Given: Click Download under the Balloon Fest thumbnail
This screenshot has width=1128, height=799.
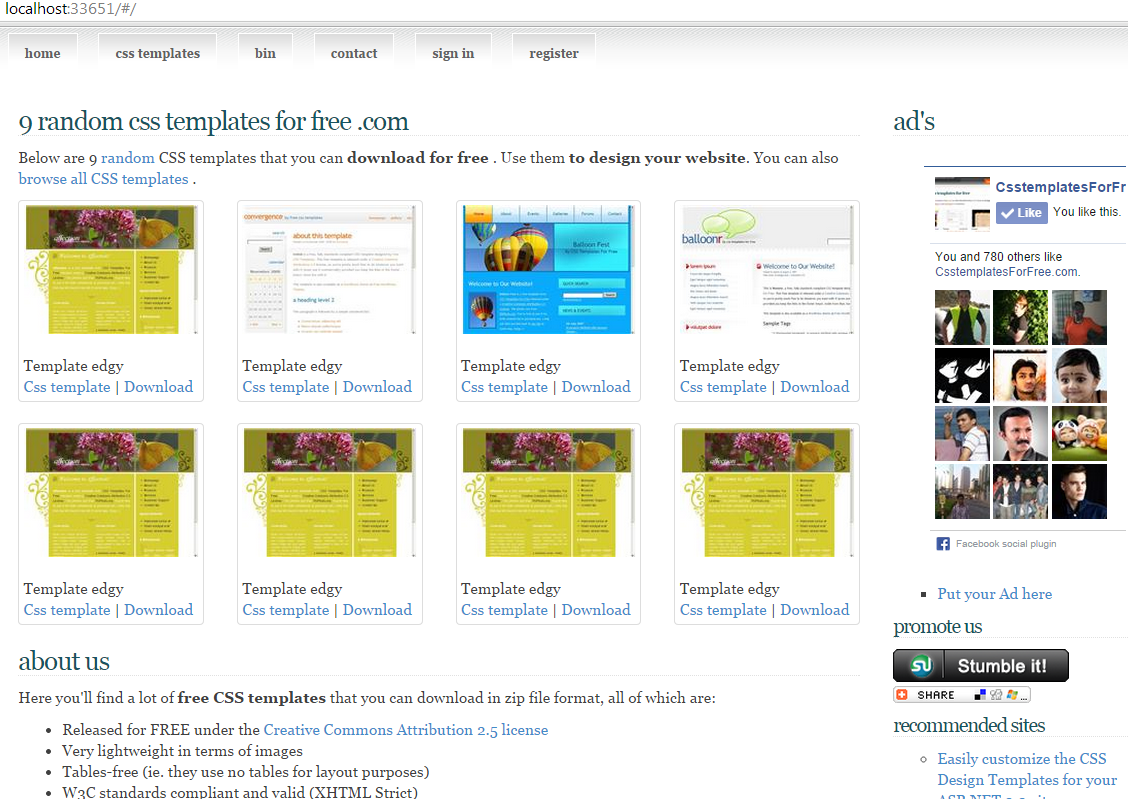Looking at the screenshot, I should [x=596, y=387].
